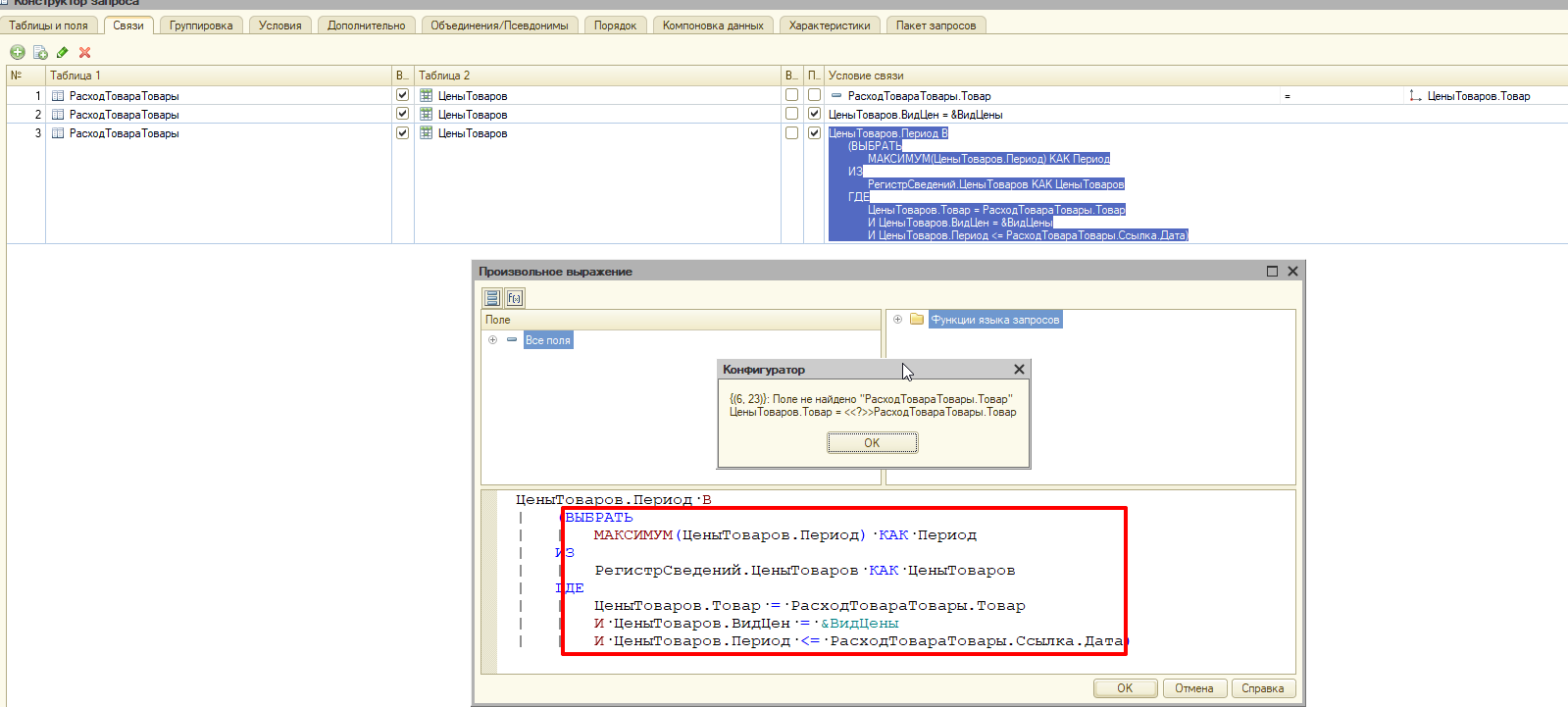Click in the expression editor at МАКСИМУМ line
Screen dimensions: 1568x707
click(x=784, y=535)
